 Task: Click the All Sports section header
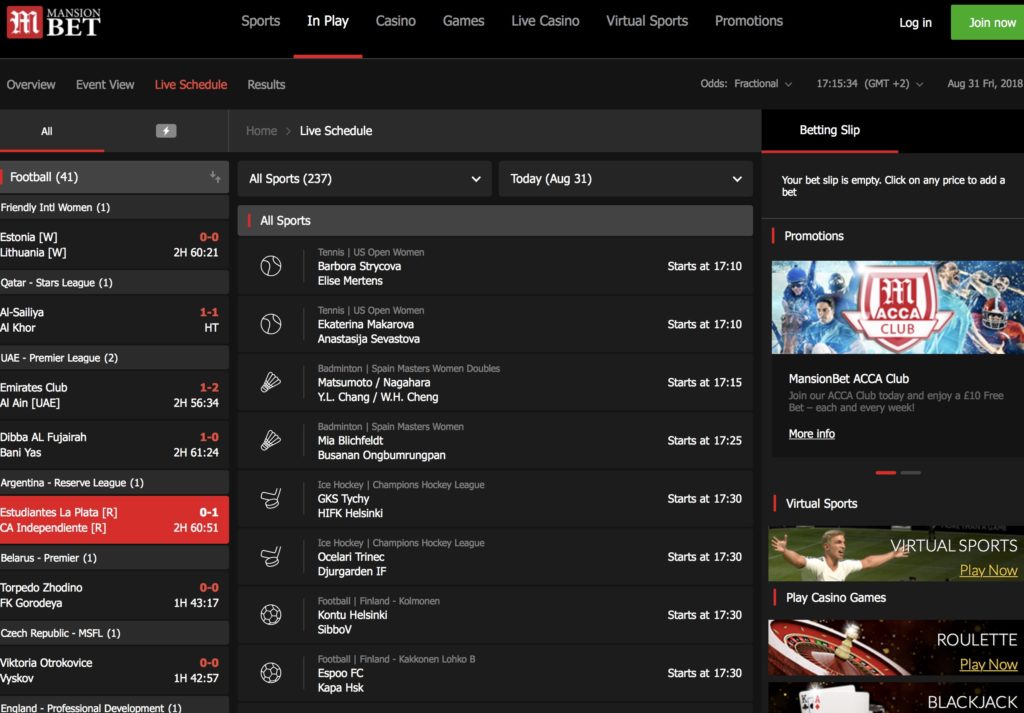495,221
